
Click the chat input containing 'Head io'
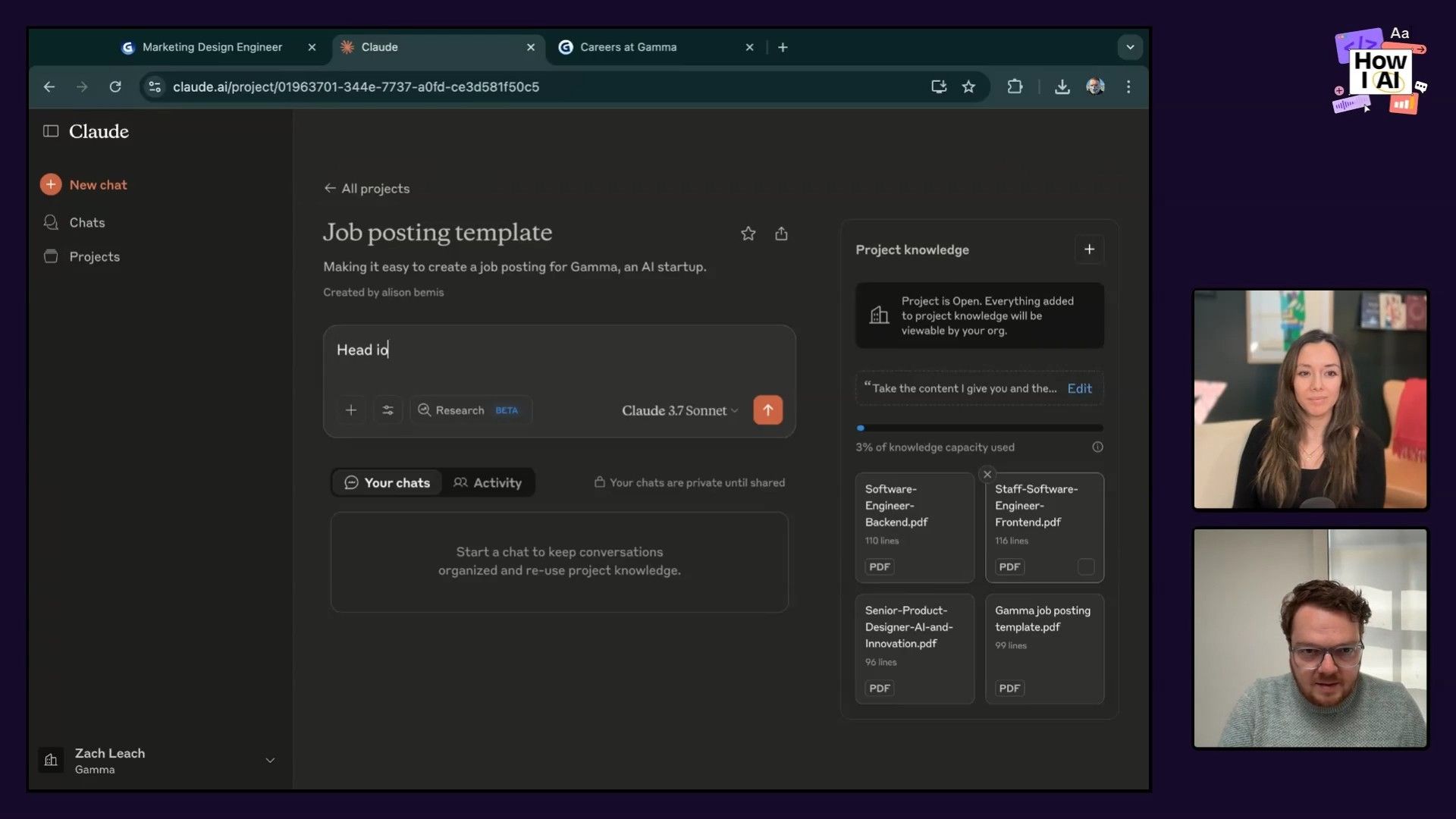click(x=559, y=350)
